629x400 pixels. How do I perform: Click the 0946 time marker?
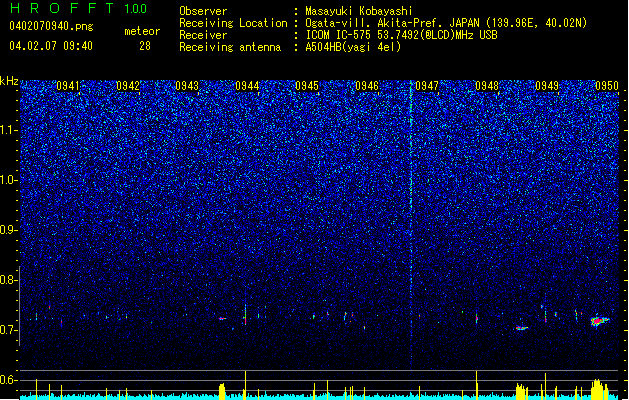367,86
